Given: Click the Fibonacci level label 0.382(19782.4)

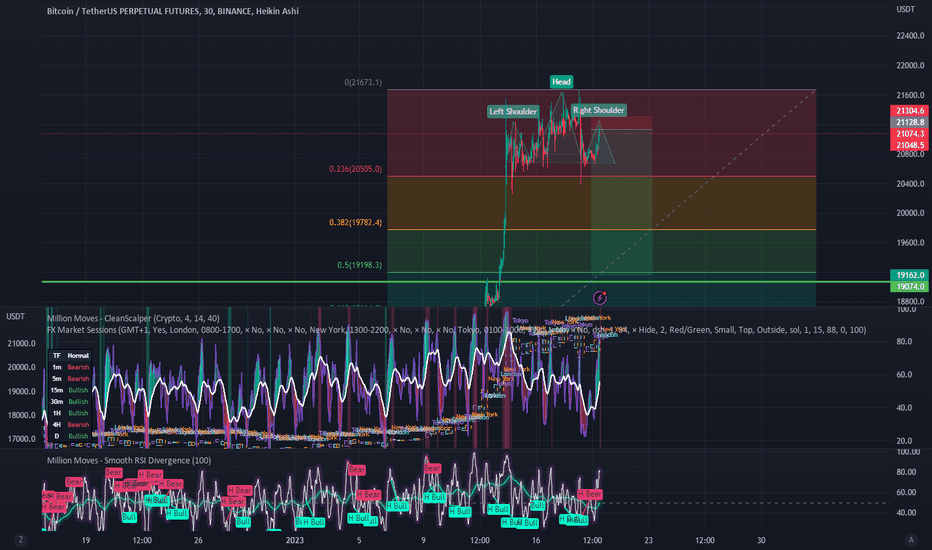Looking at the screenshot, I should tap(355, 222).
